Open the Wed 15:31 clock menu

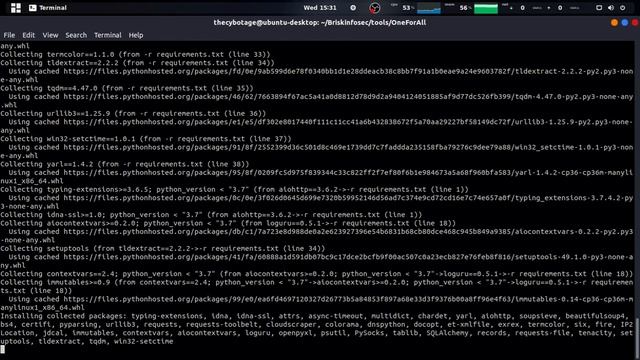320,8
